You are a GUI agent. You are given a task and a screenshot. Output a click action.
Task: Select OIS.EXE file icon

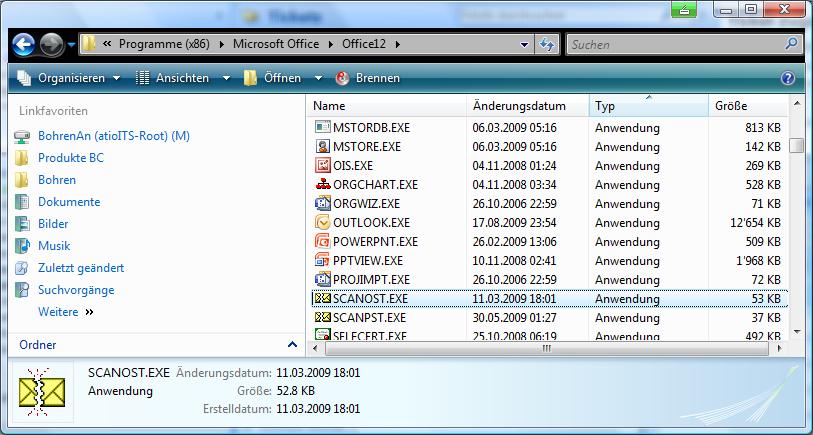[323, 165]
